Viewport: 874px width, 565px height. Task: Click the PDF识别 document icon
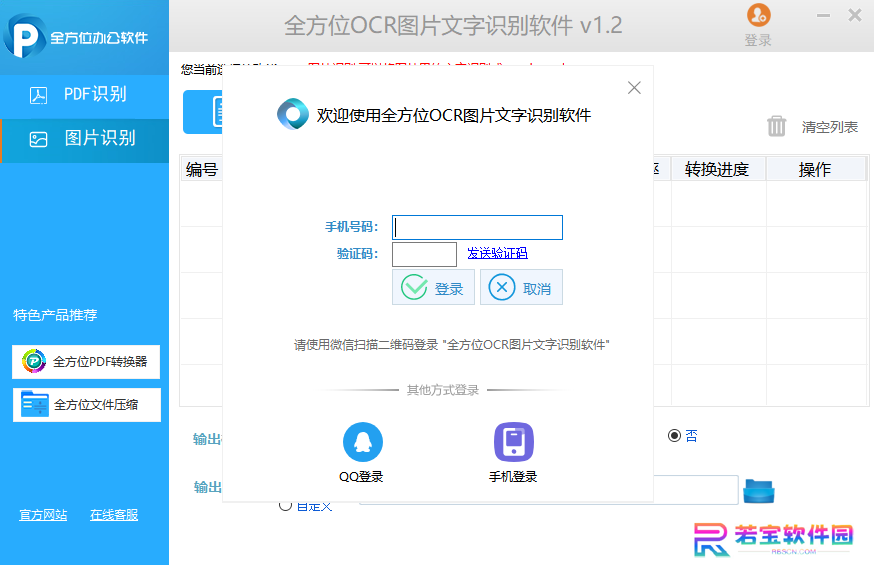click(38, 96)
